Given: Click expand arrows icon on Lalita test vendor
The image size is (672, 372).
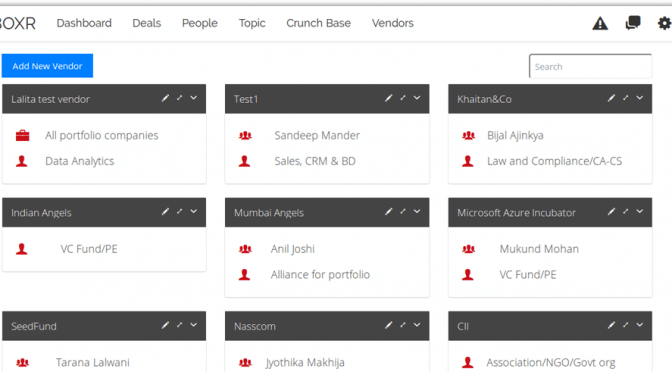Looking at the screenshot, I should click(180, 98).
